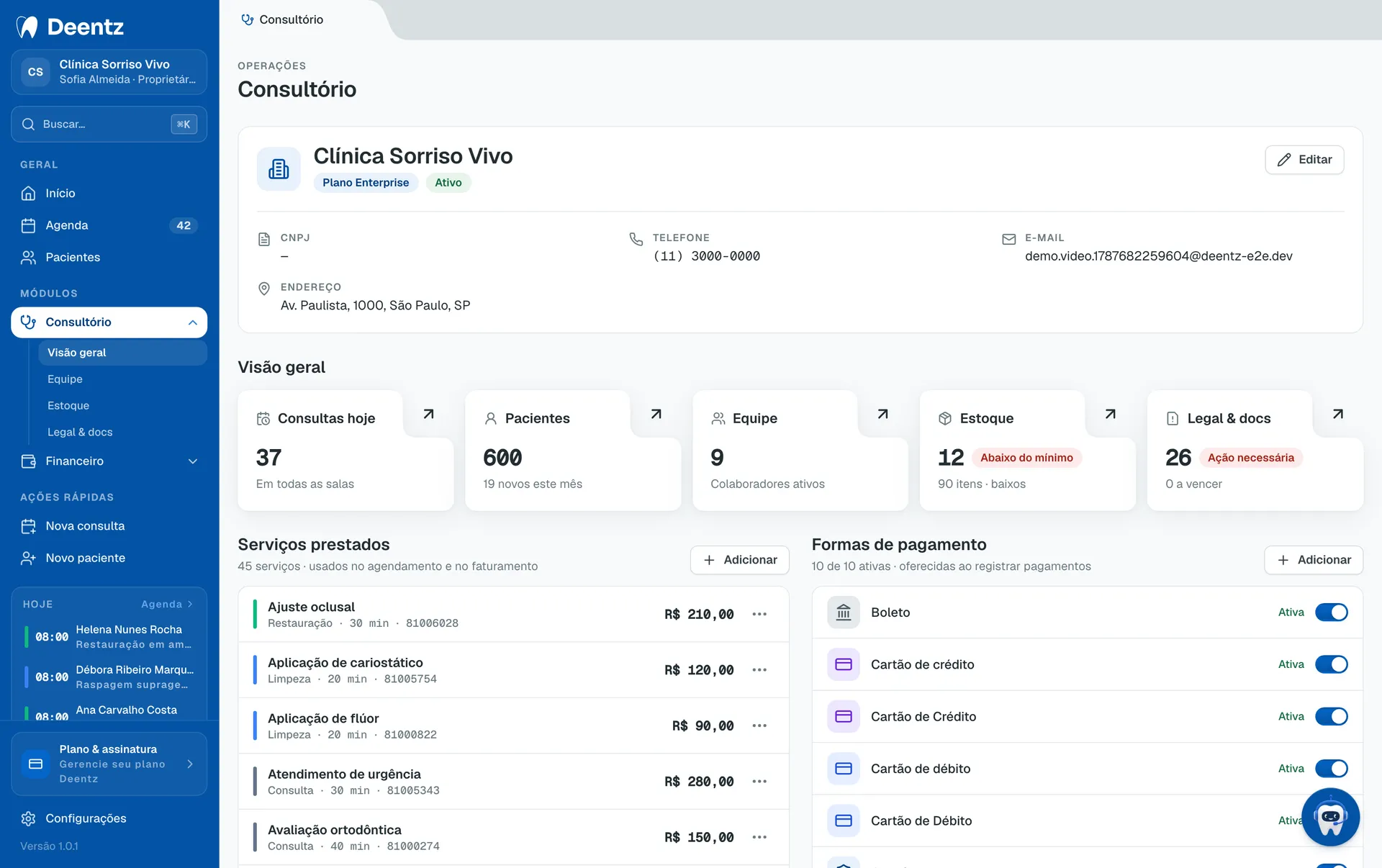Click the clinic building icon
The image size is (1382, 868).
pos(279,169)
